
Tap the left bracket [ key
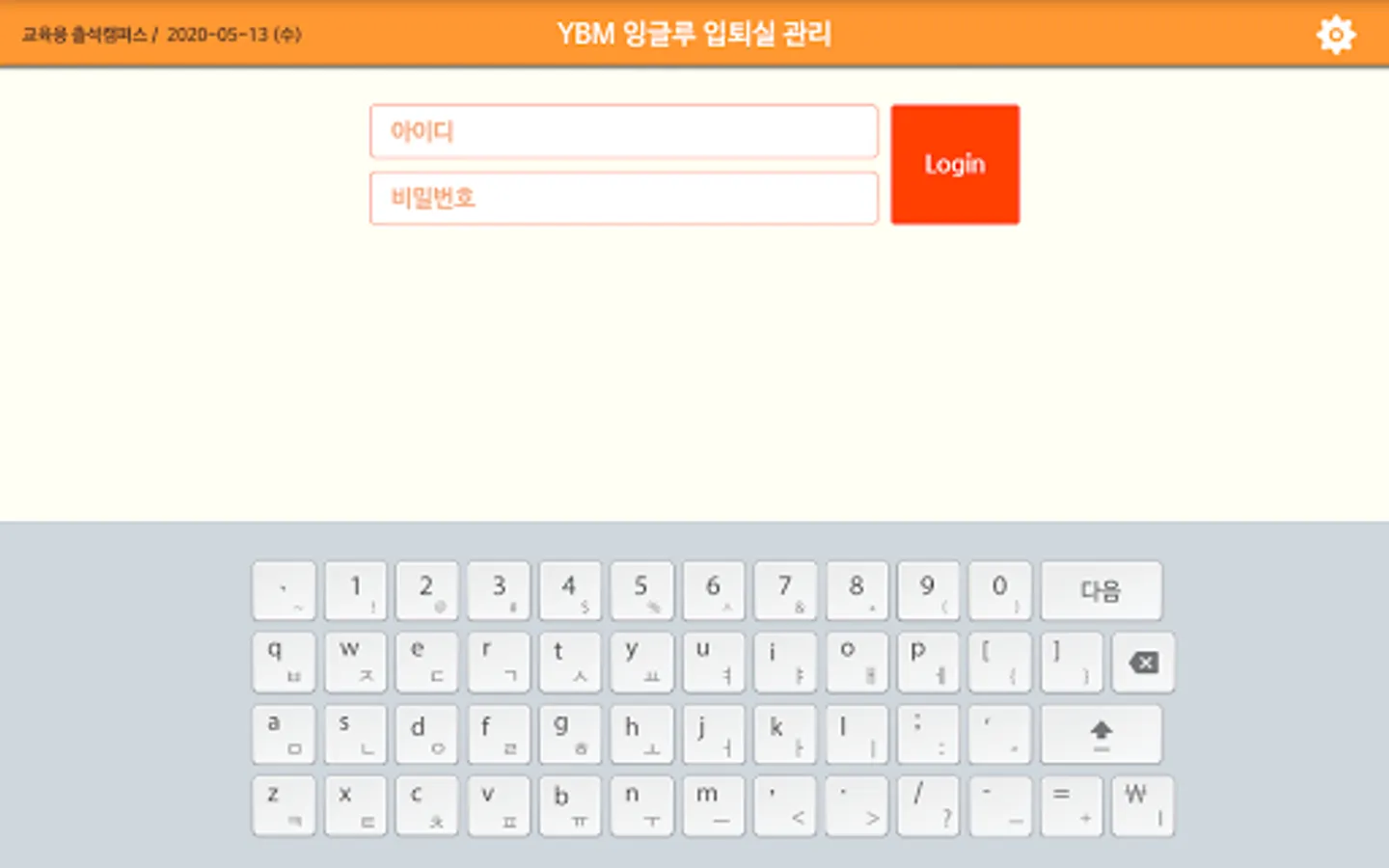coord(1000,663)
